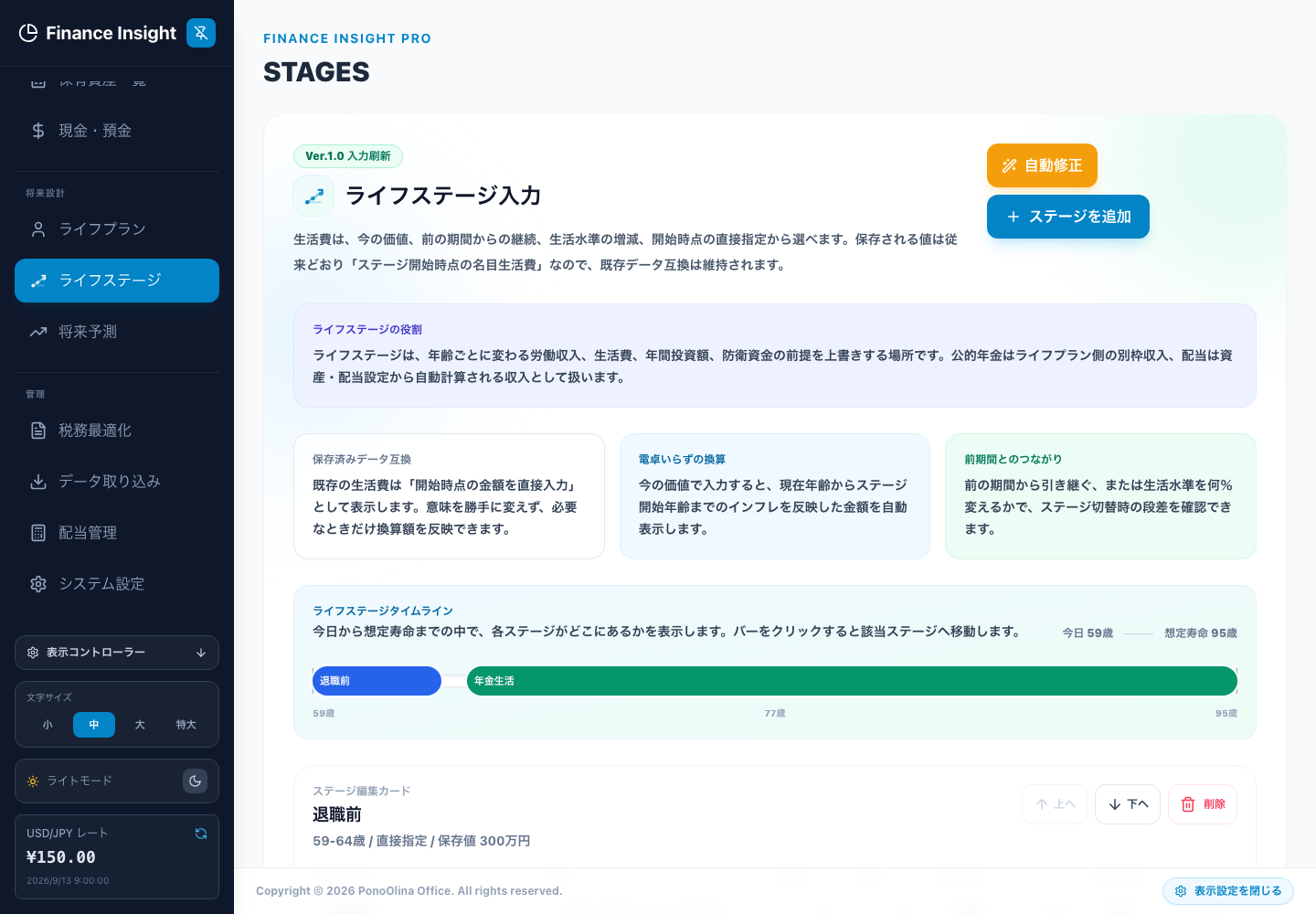This screenshot has height=914, width=1316.
Task: Click the 自動修正 button
Action: [1042, 165]
